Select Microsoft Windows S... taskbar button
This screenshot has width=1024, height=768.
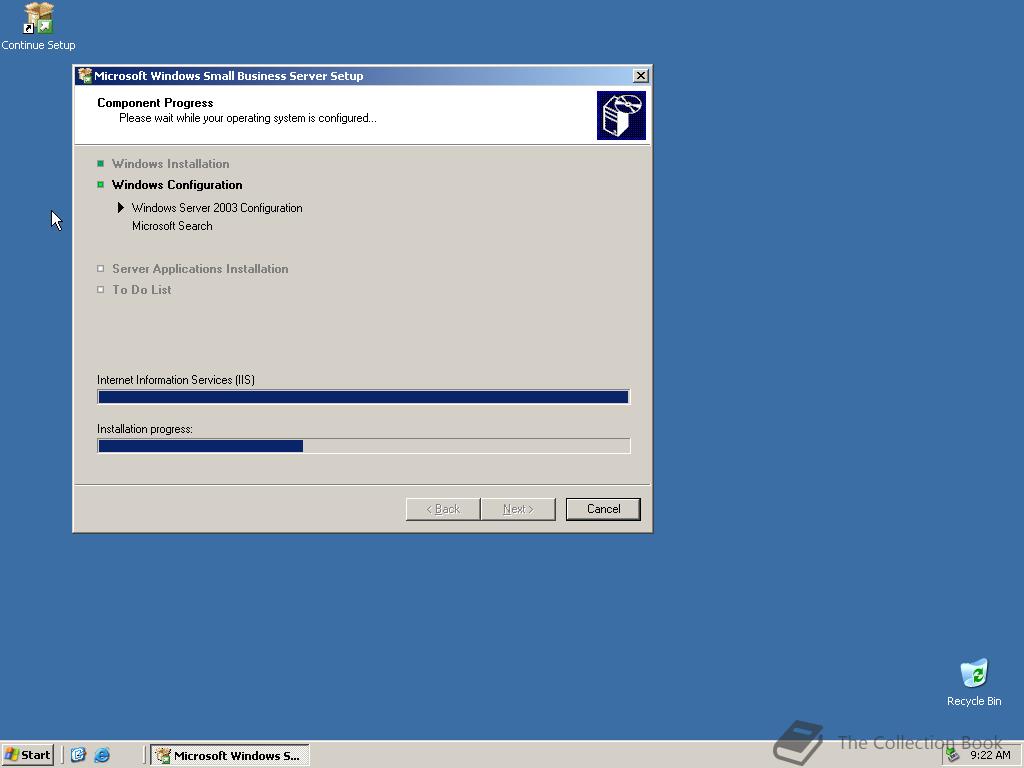tap(230, 755)
